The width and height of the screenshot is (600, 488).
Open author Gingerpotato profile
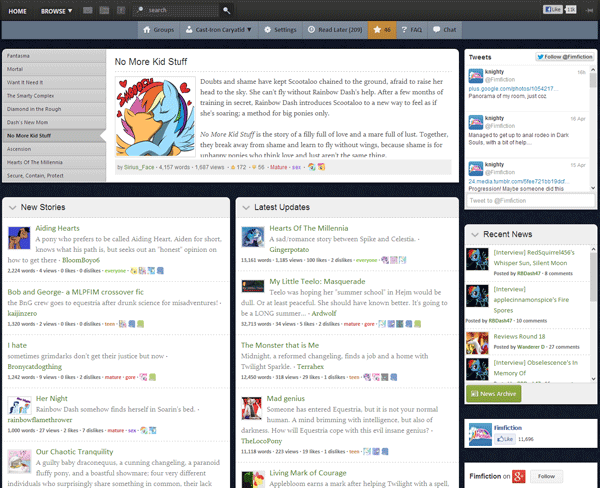point(289,250)
